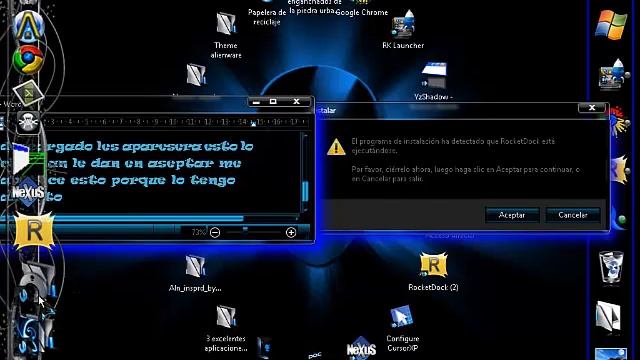Viewport: 640px width, 360px height.
Task: Open the Alienware dock icon at the top
Action: (28, 26)
